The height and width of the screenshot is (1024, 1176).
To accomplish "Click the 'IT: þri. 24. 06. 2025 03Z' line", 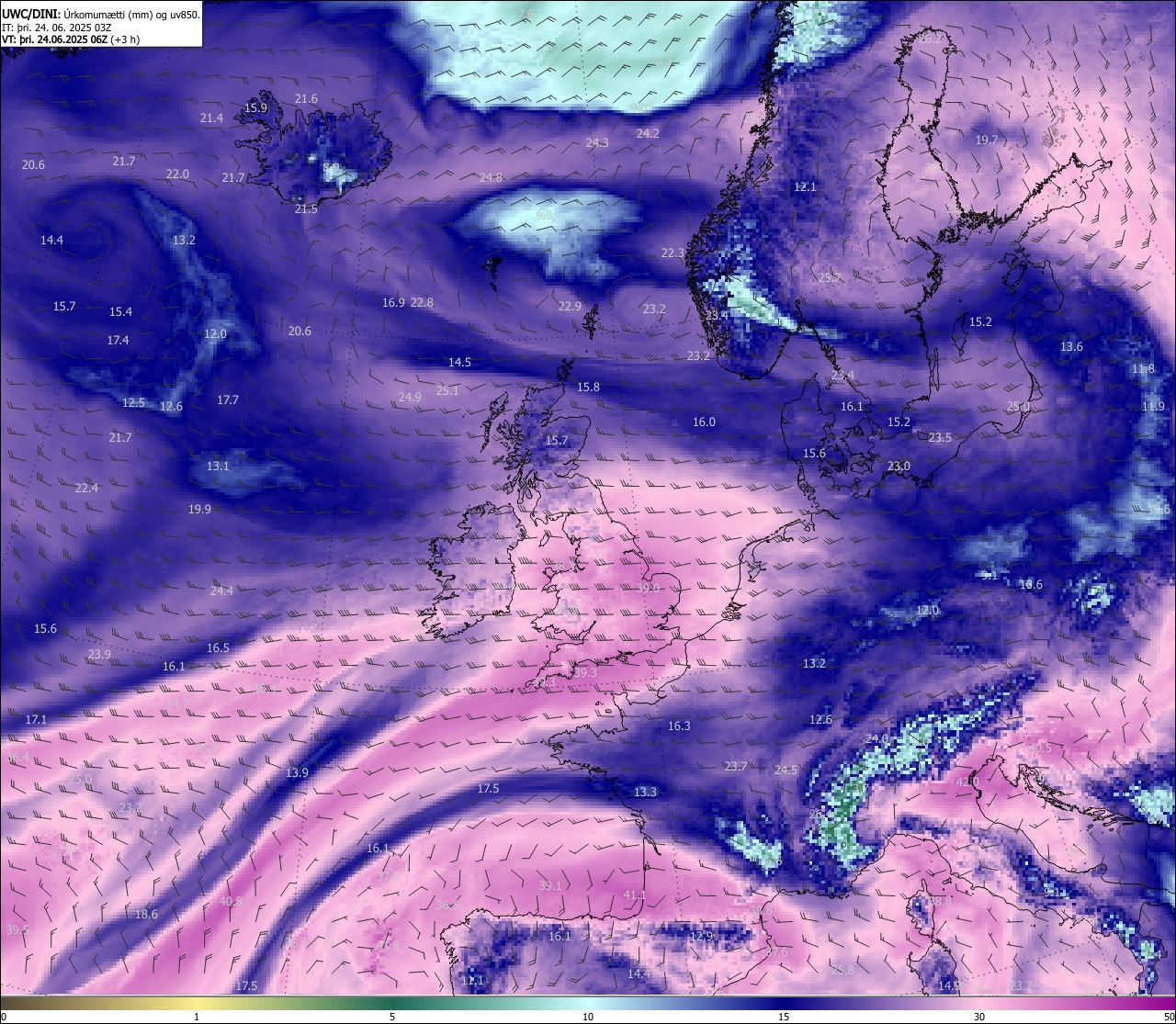I will tap(57, 28).
